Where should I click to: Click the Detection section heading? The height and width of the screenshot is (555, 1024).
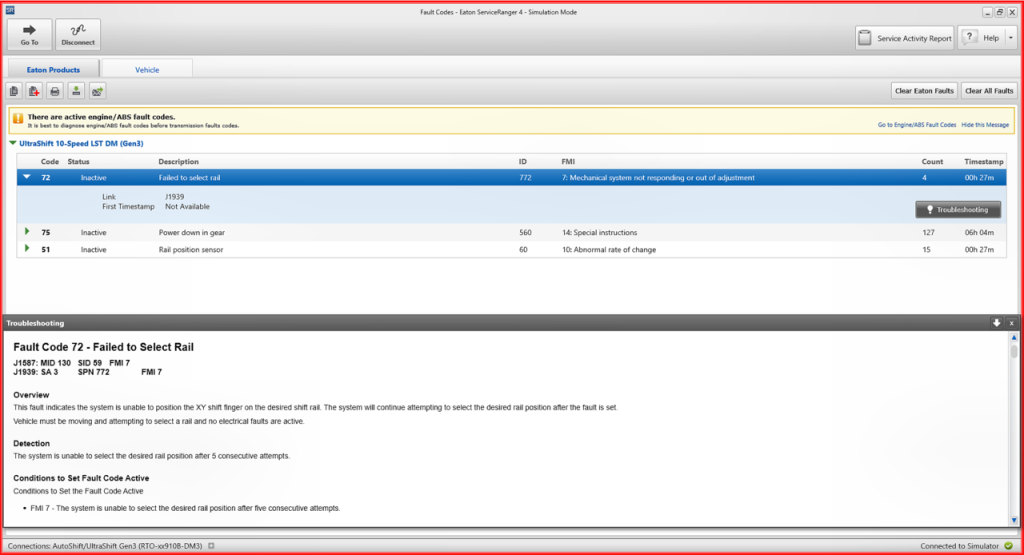click(x=31, y=443)
